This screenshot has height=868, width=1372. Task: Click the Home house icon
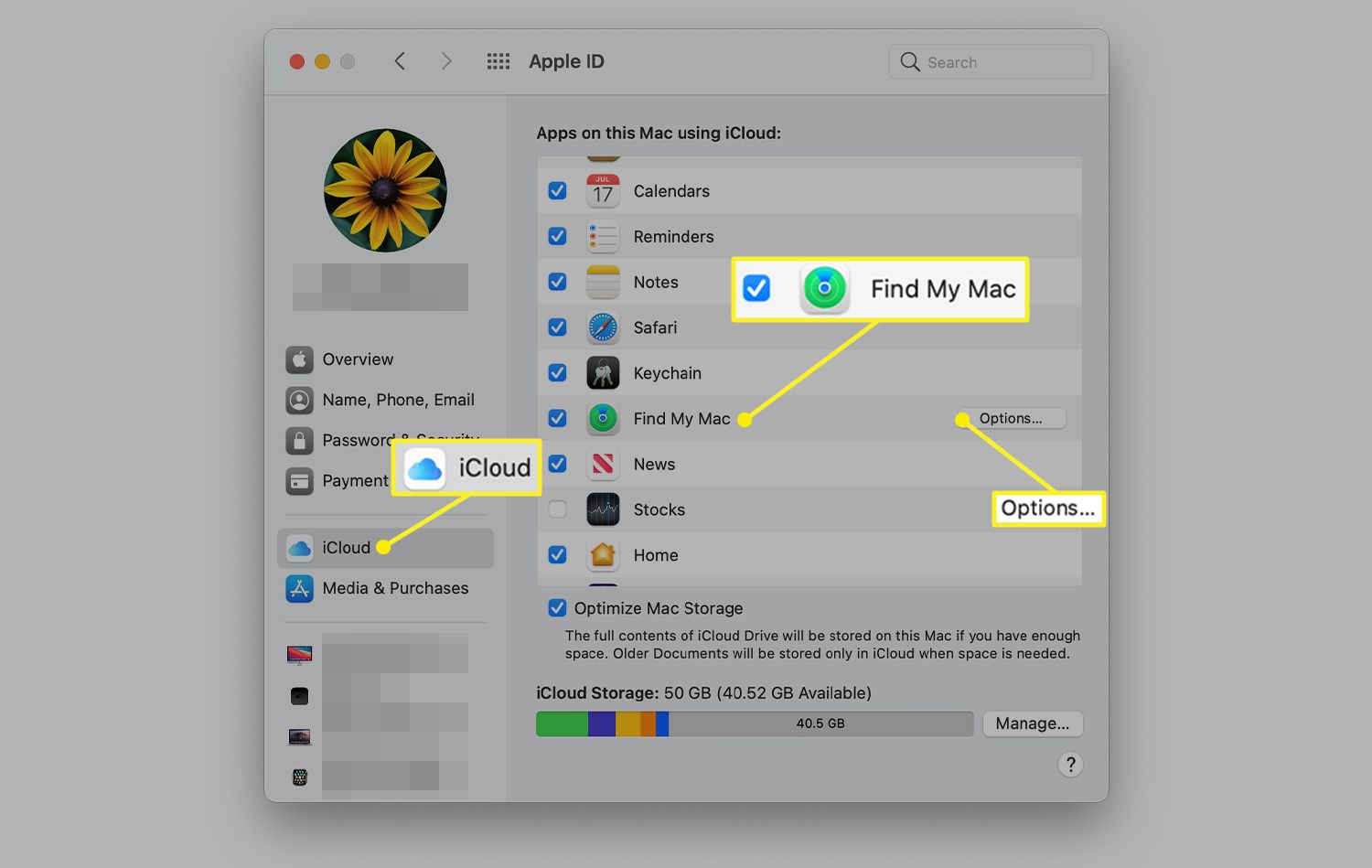tap(603, 554)
